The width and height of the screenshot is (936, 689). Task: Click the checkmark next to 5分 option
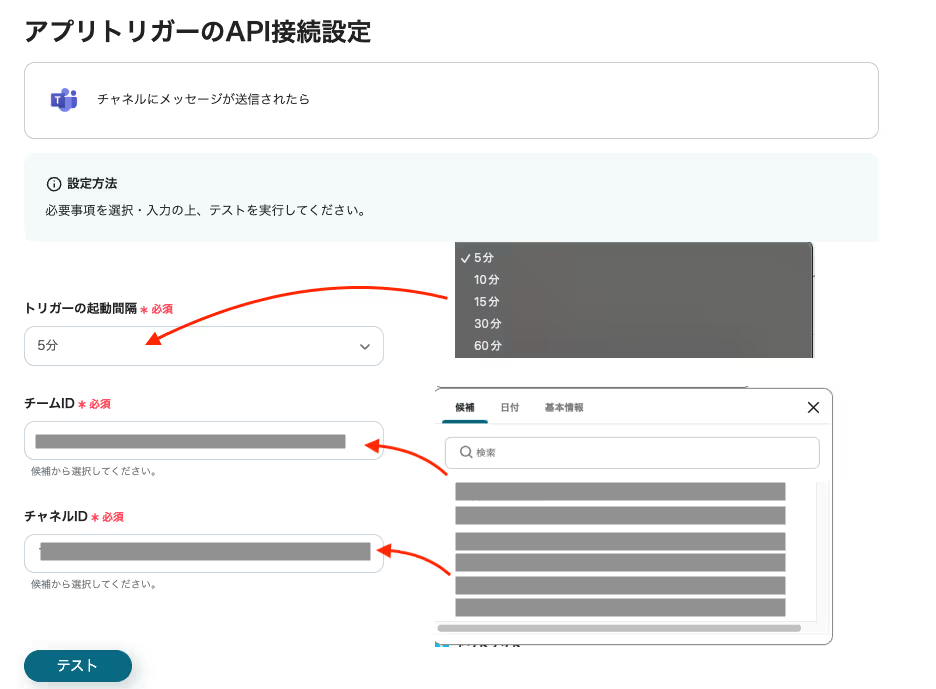pos(465,258)
